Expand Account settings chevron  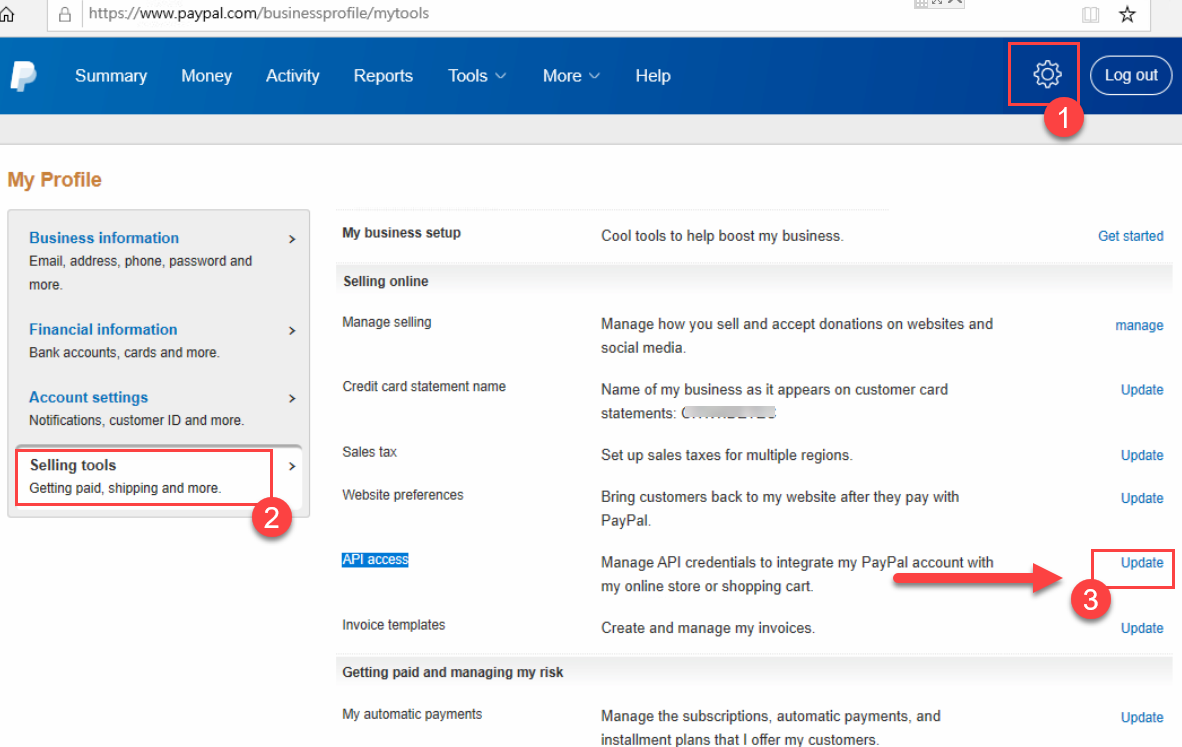click(292, 398)
